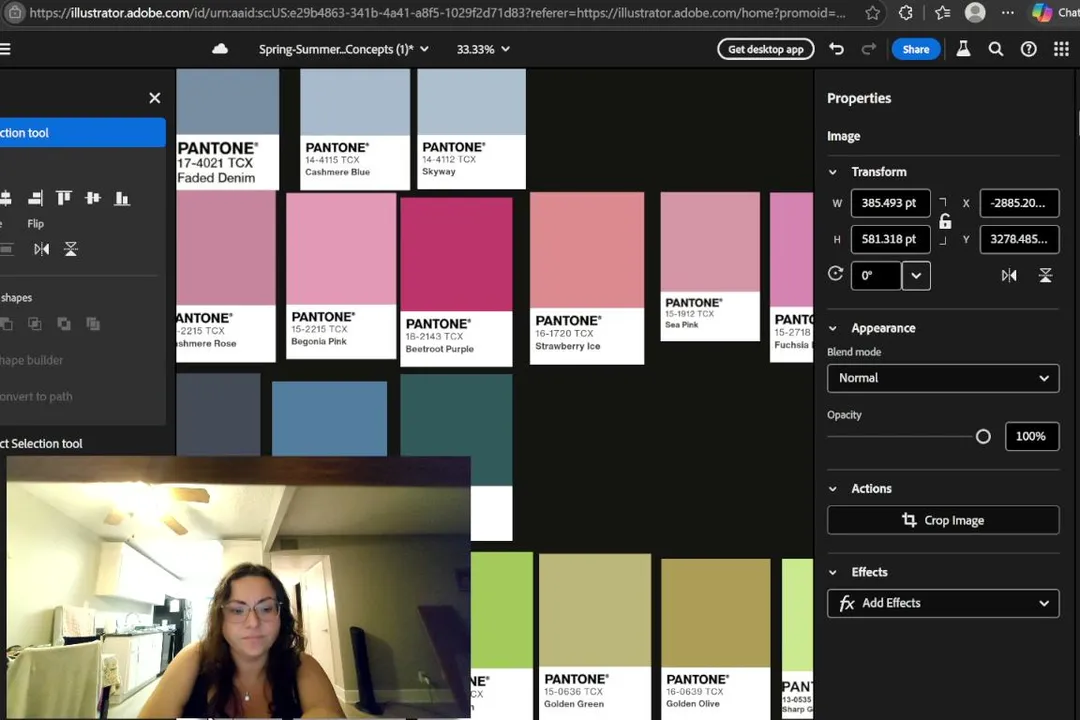Open the browser favorites list icon
Image resolution: width=1080 pixels, height=720 pixels.
pos(942,12)
